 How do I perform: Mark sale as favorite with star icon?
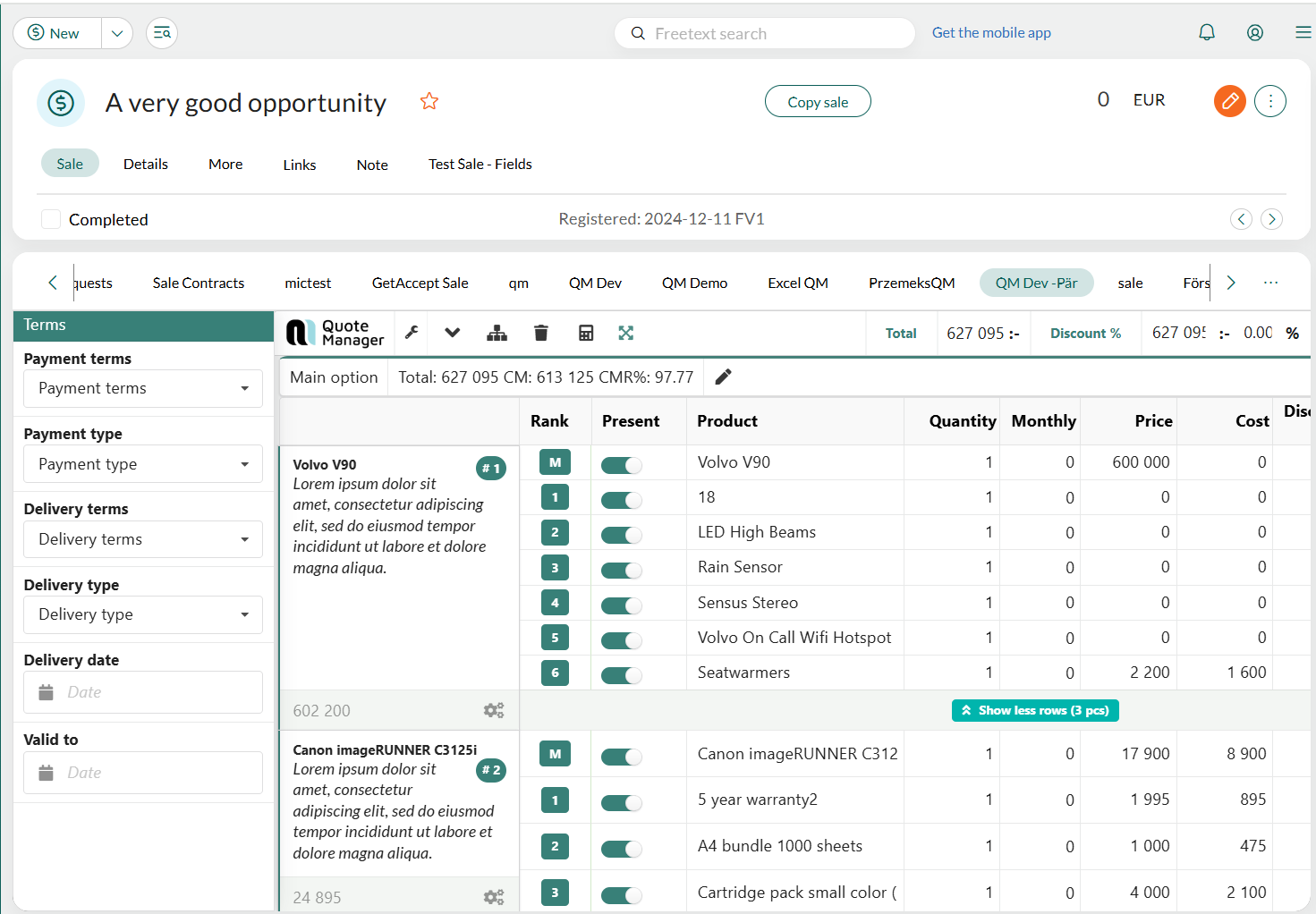click(x=429, y=102)
